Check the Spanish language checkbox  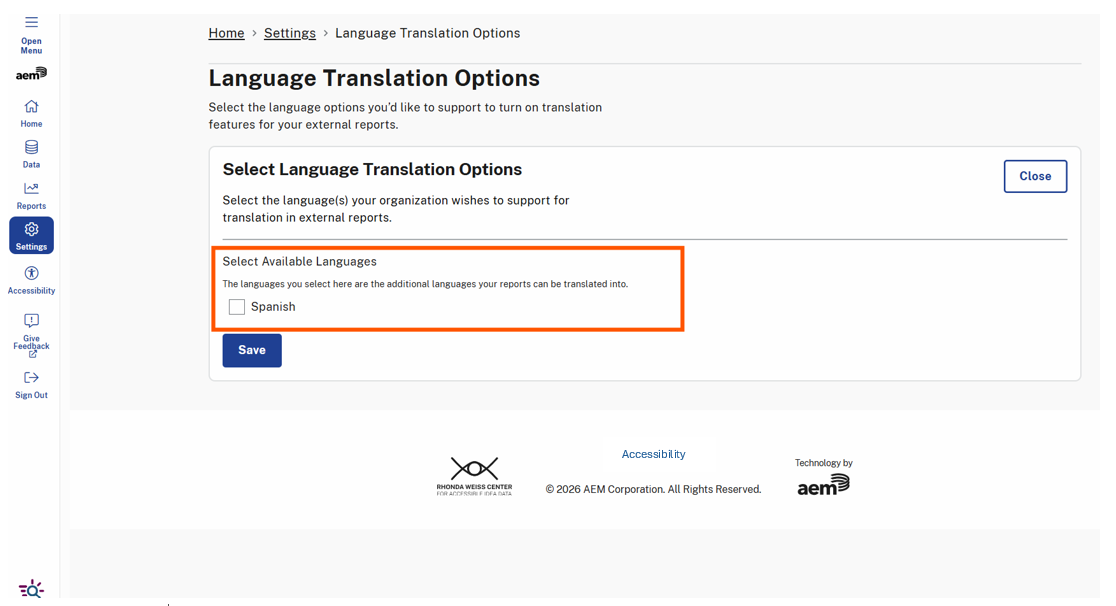236,306
